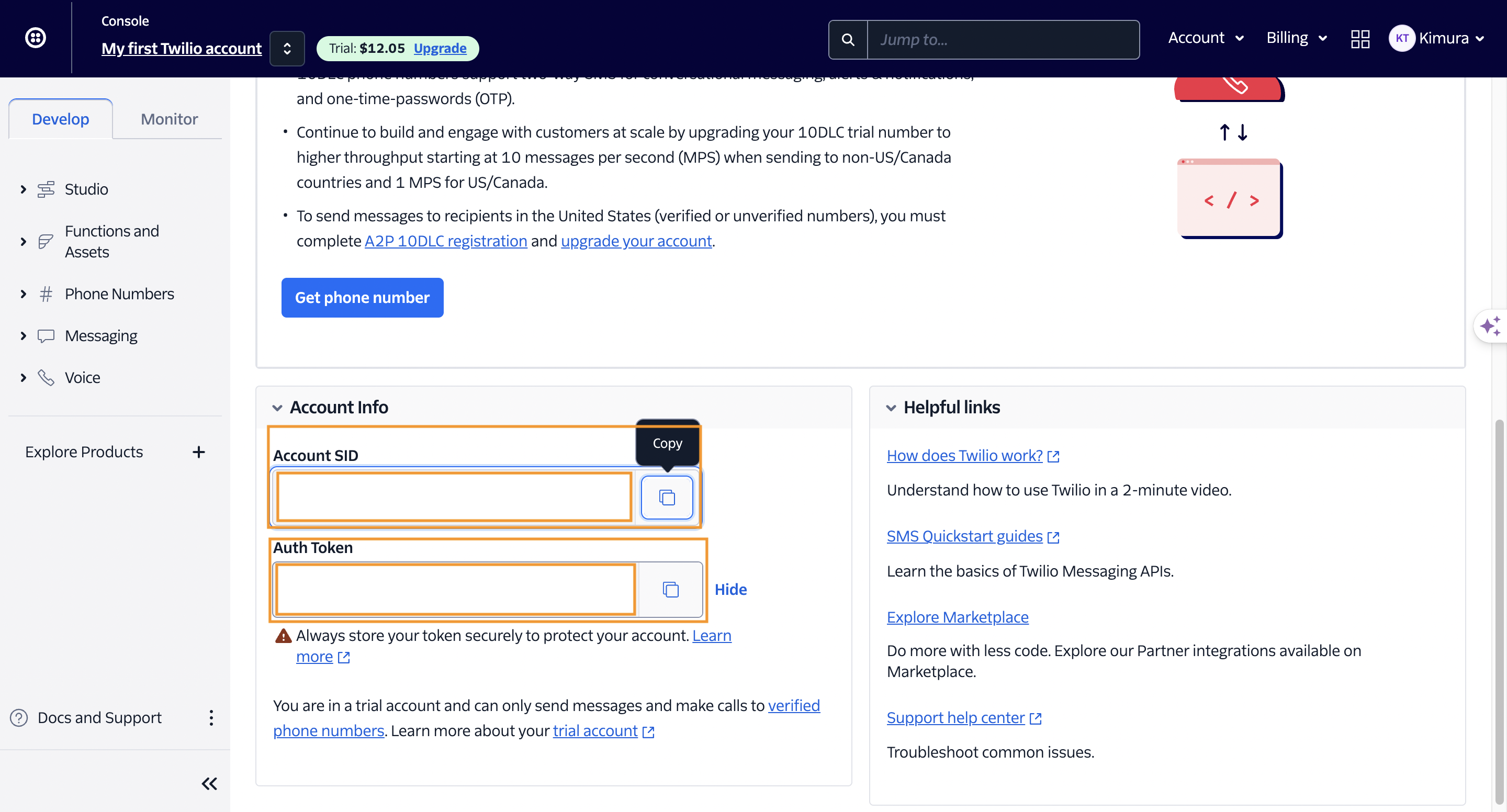Open Voice in the sidebar
Viewport: 1507px width, 812px height.
[x=83, y=377]
